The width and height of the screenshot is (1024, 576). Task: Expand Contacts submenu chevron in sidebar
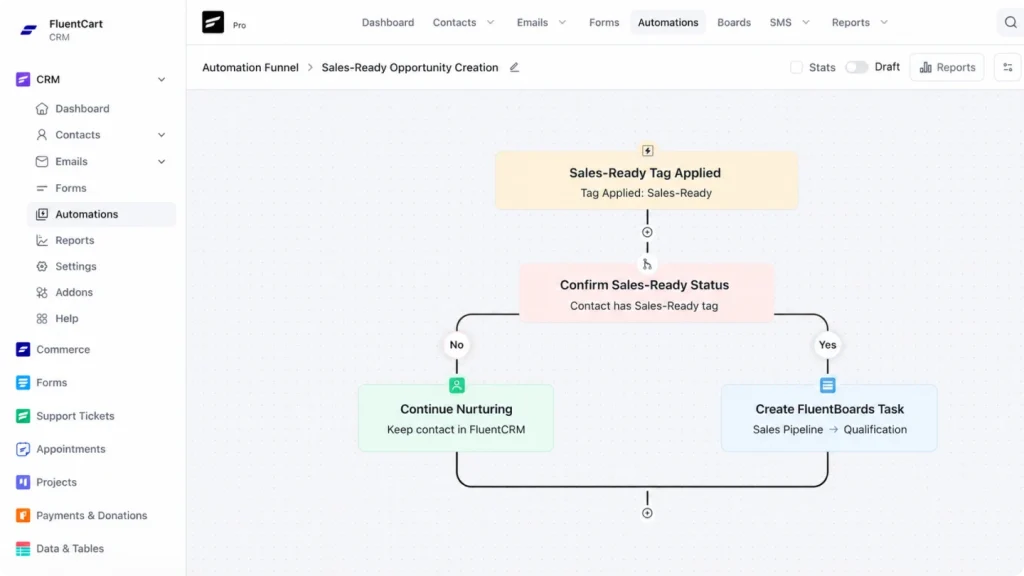[x=161, y=135]
